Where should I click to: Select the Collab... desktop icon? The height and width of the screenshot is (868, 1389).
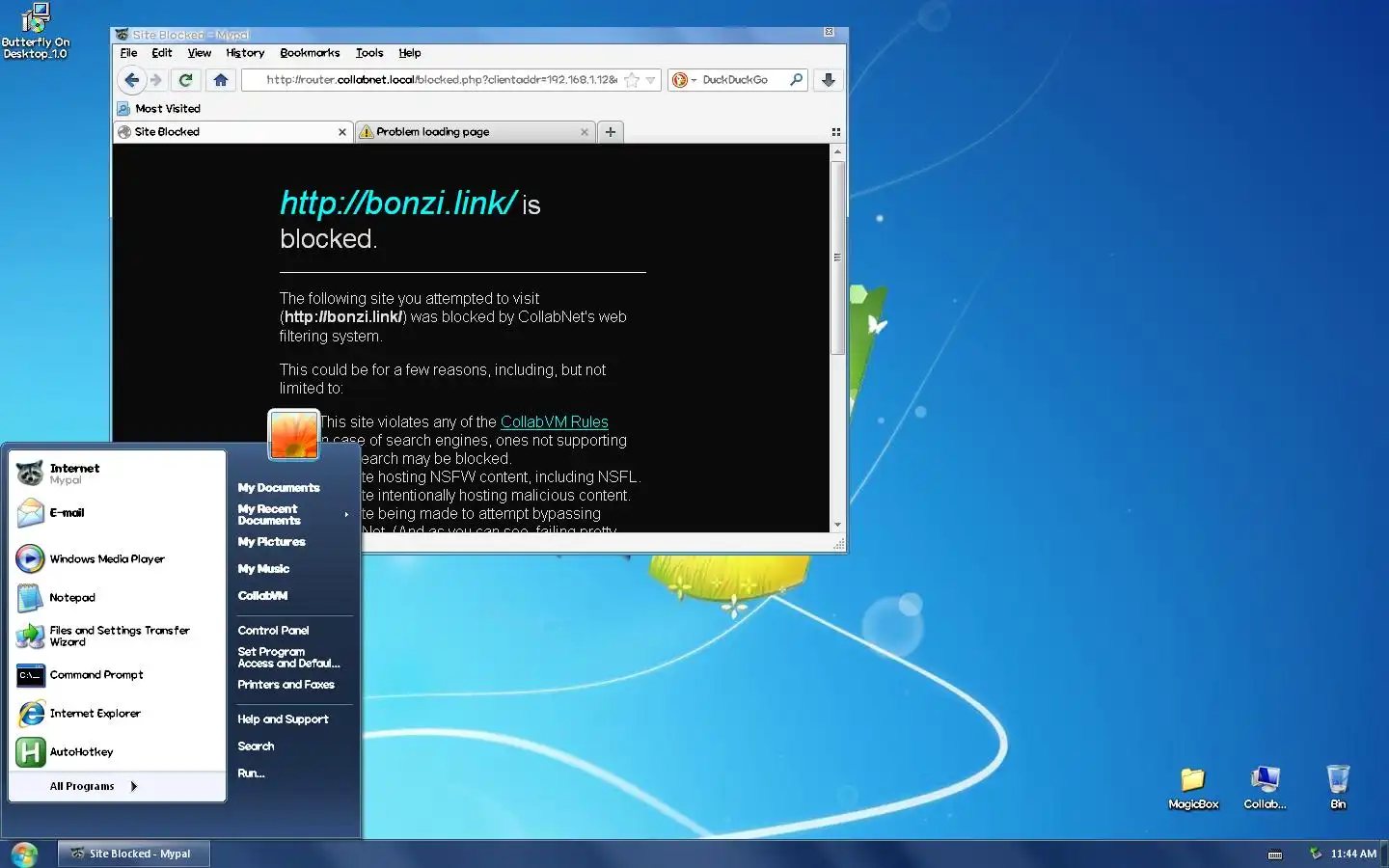pyautogui.click(x=1265, y=788)
